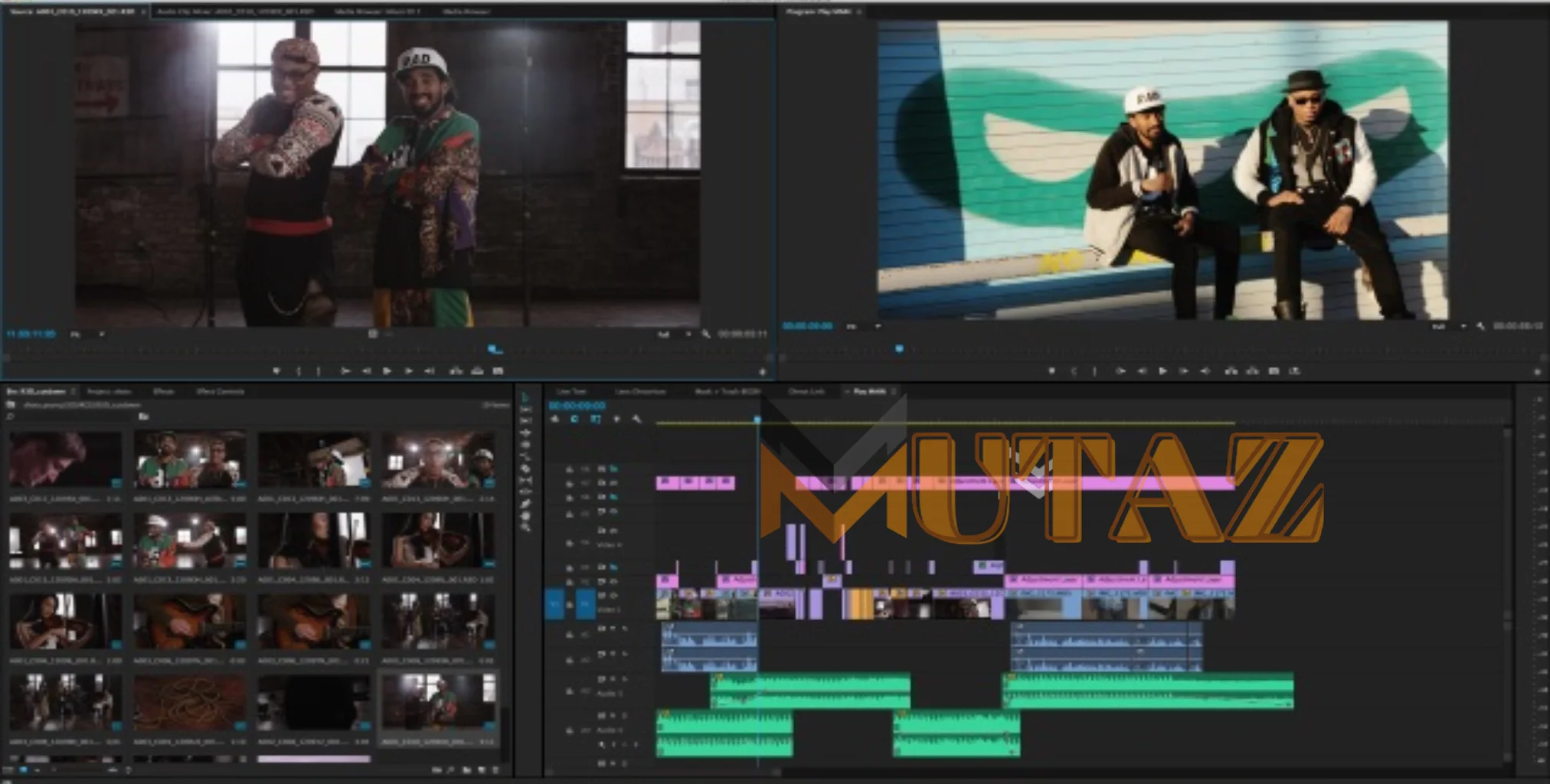1550x784 pixels.
Task: Toggle the lock on the Video 4 track
Action: coord(570,544)
